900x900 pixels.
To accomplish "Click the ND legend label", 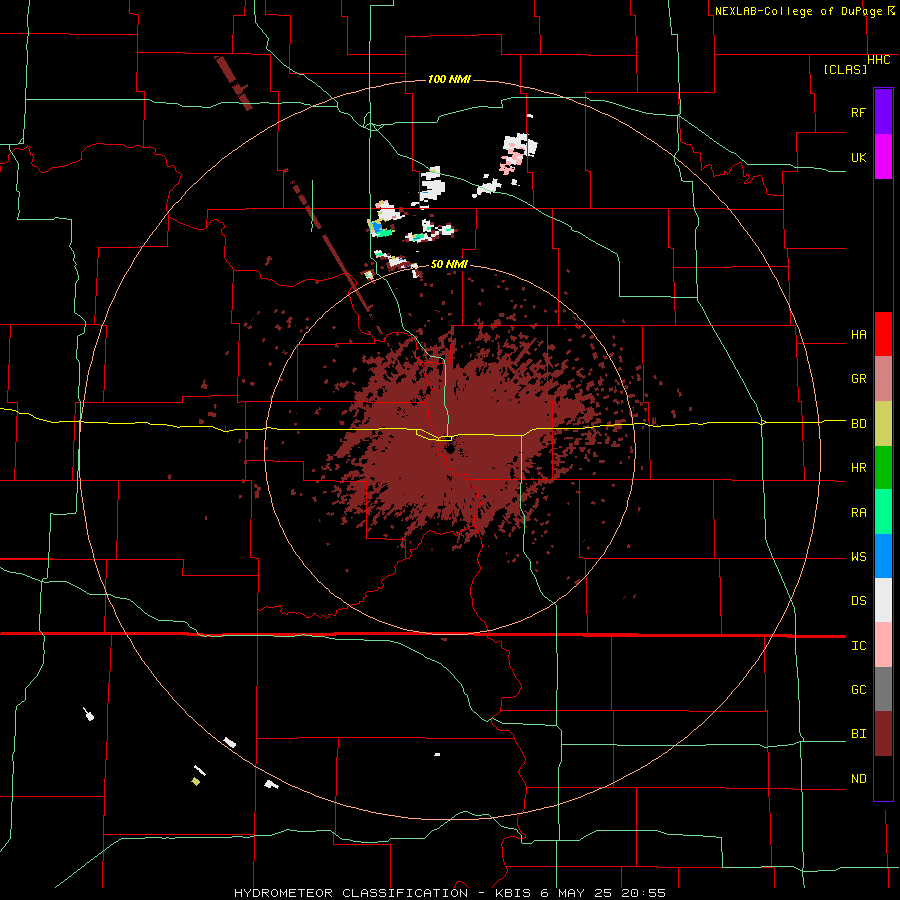I will 858,779.
